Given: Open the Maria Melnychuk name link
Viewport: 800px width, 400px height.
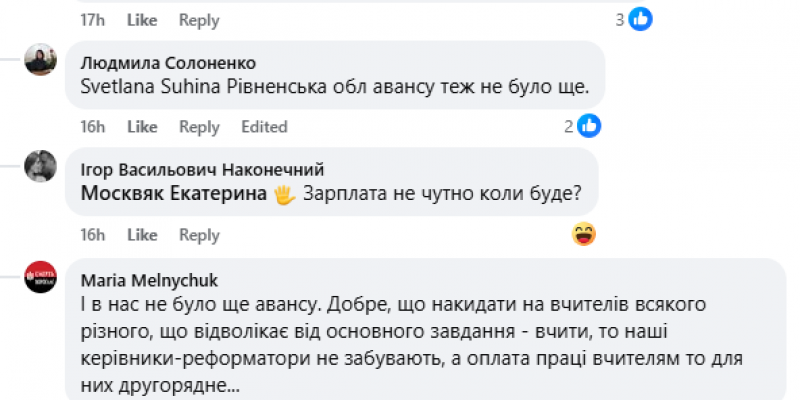Looking at the screenshot, I should (142, 279).
